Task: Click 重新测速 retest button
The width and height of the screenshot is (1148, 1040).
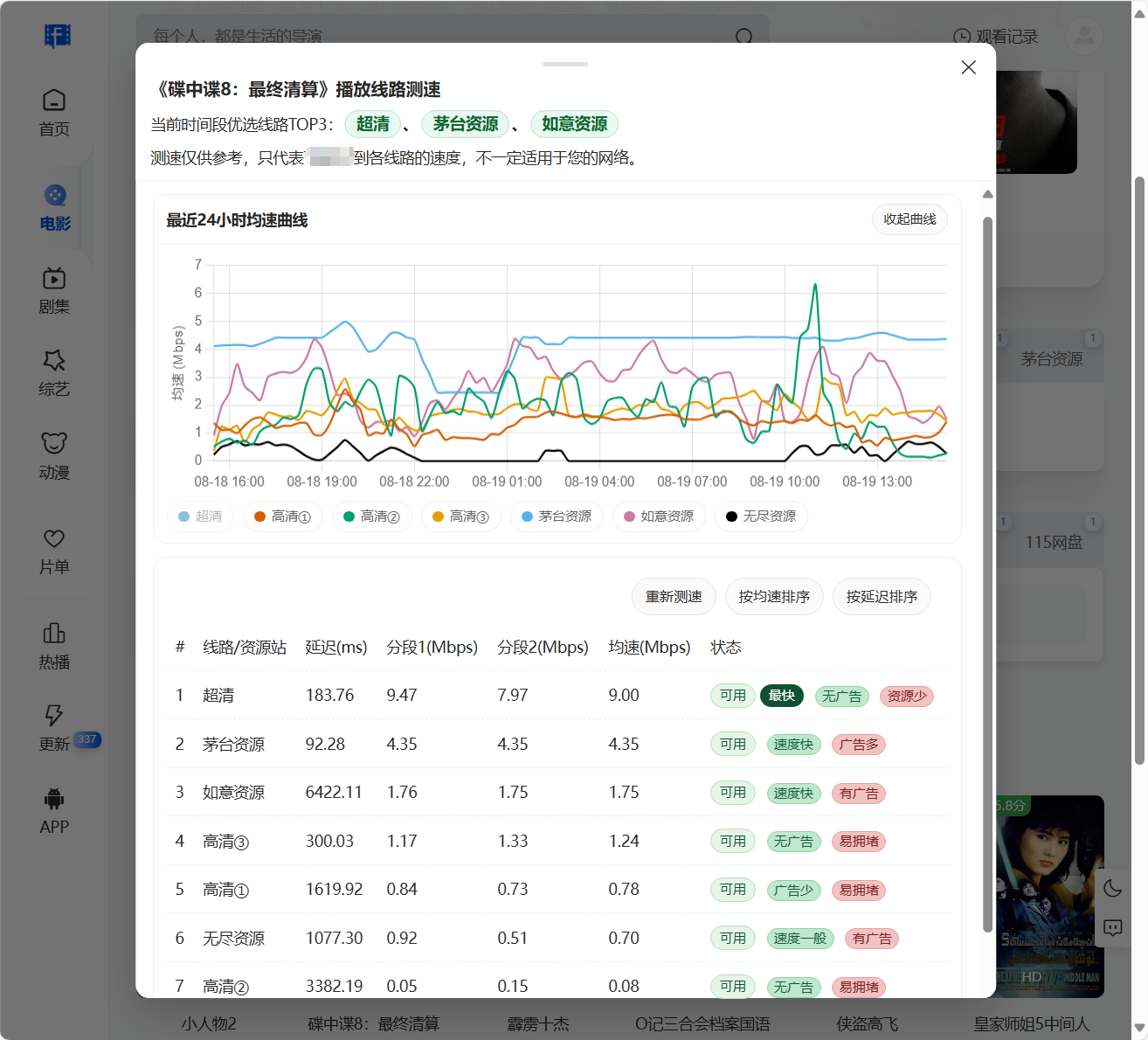Action: pos(674,597)
